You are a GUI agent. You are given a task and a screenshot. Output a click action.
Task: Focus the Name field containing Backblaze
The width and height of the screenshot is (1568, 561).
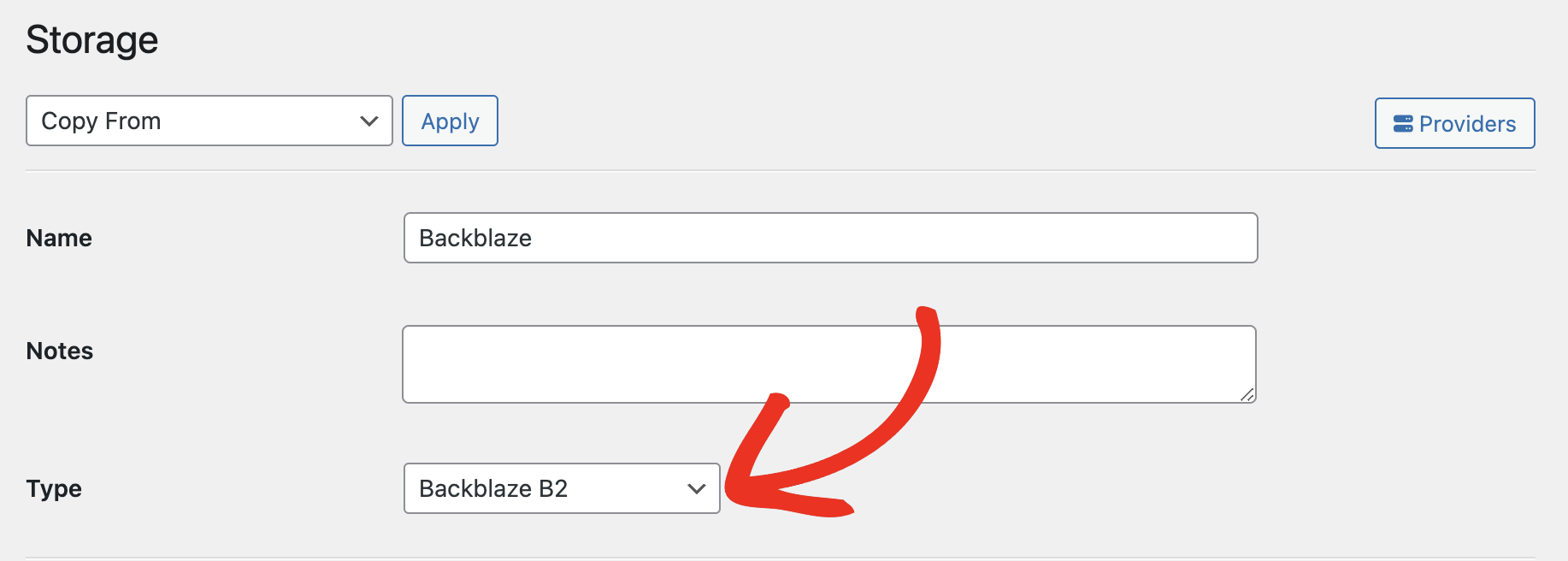(x=830, y=238)
